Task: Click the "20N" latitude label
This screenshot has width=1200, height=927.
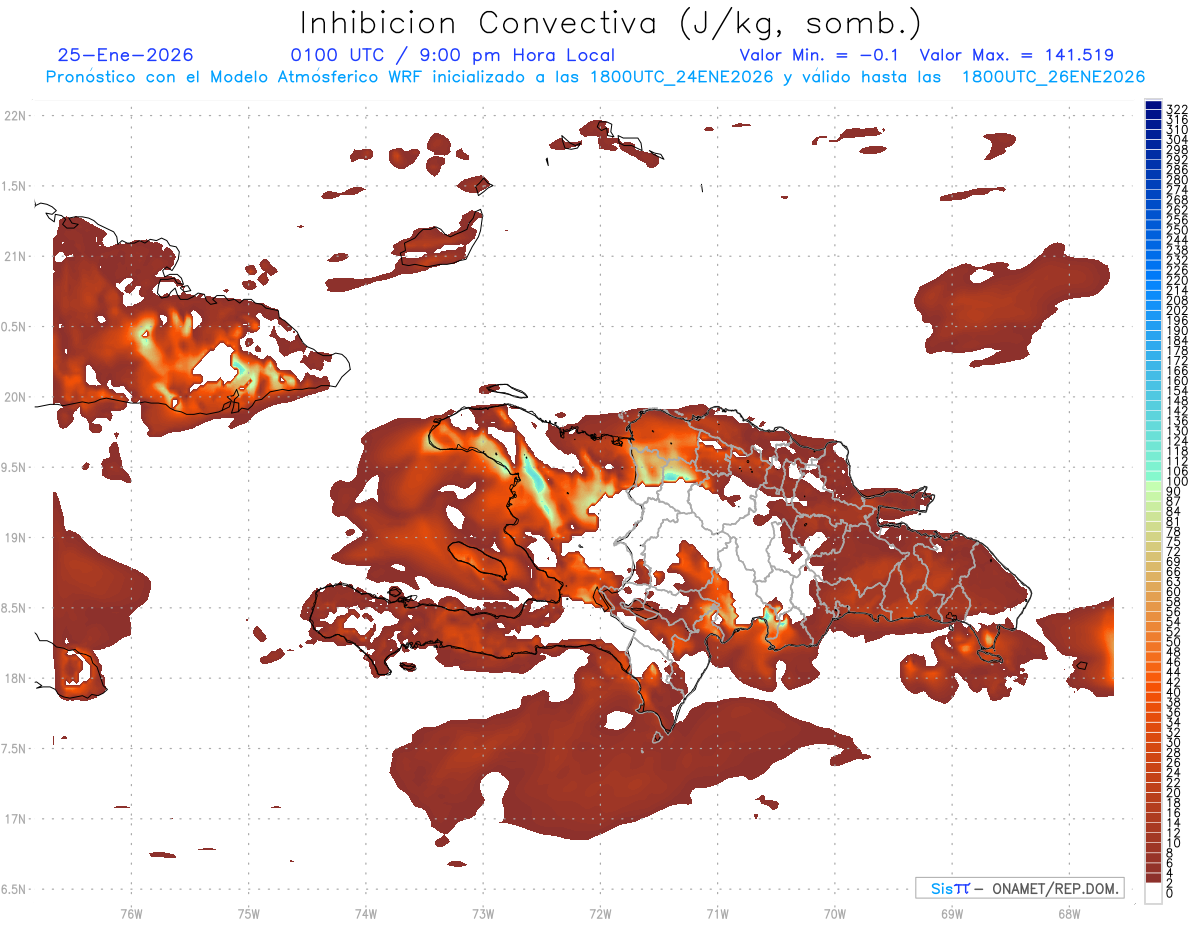Action: click(x=14, y=397)
